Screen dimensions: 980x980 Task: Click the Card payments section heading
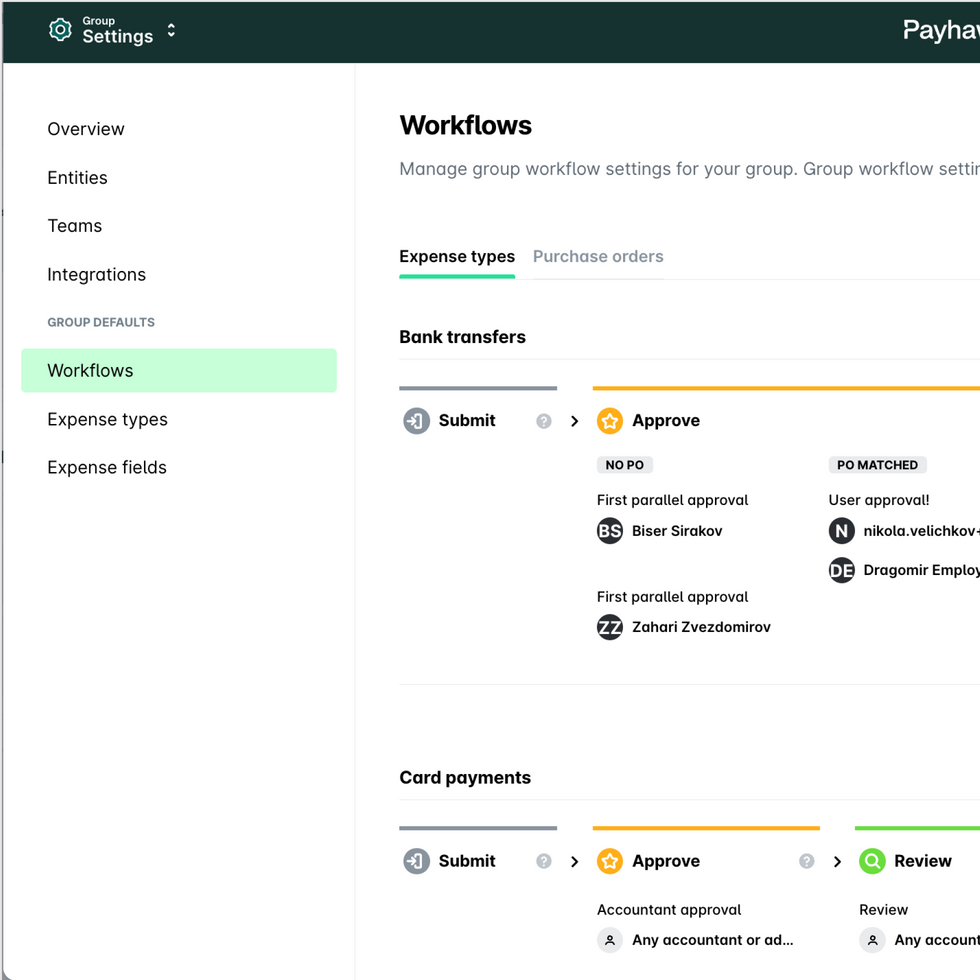(465, 778)
